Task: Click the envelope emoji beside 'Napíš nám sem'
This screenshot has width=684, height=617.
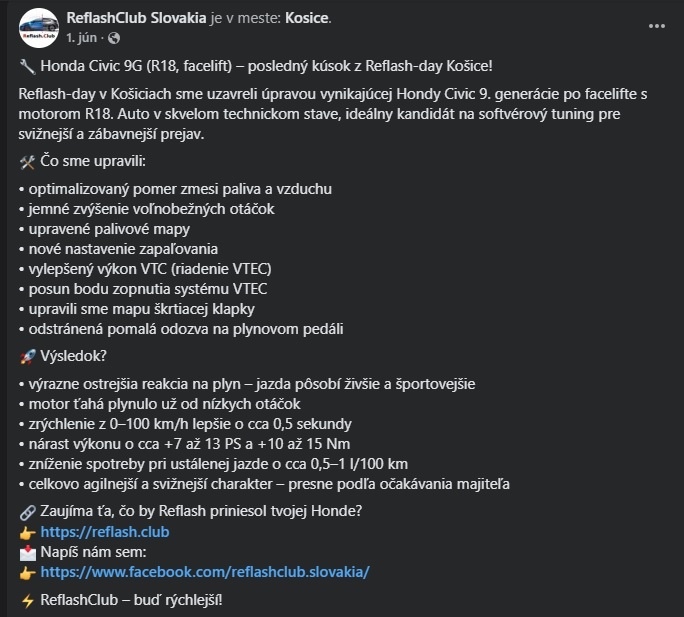Action: (27, 551)
